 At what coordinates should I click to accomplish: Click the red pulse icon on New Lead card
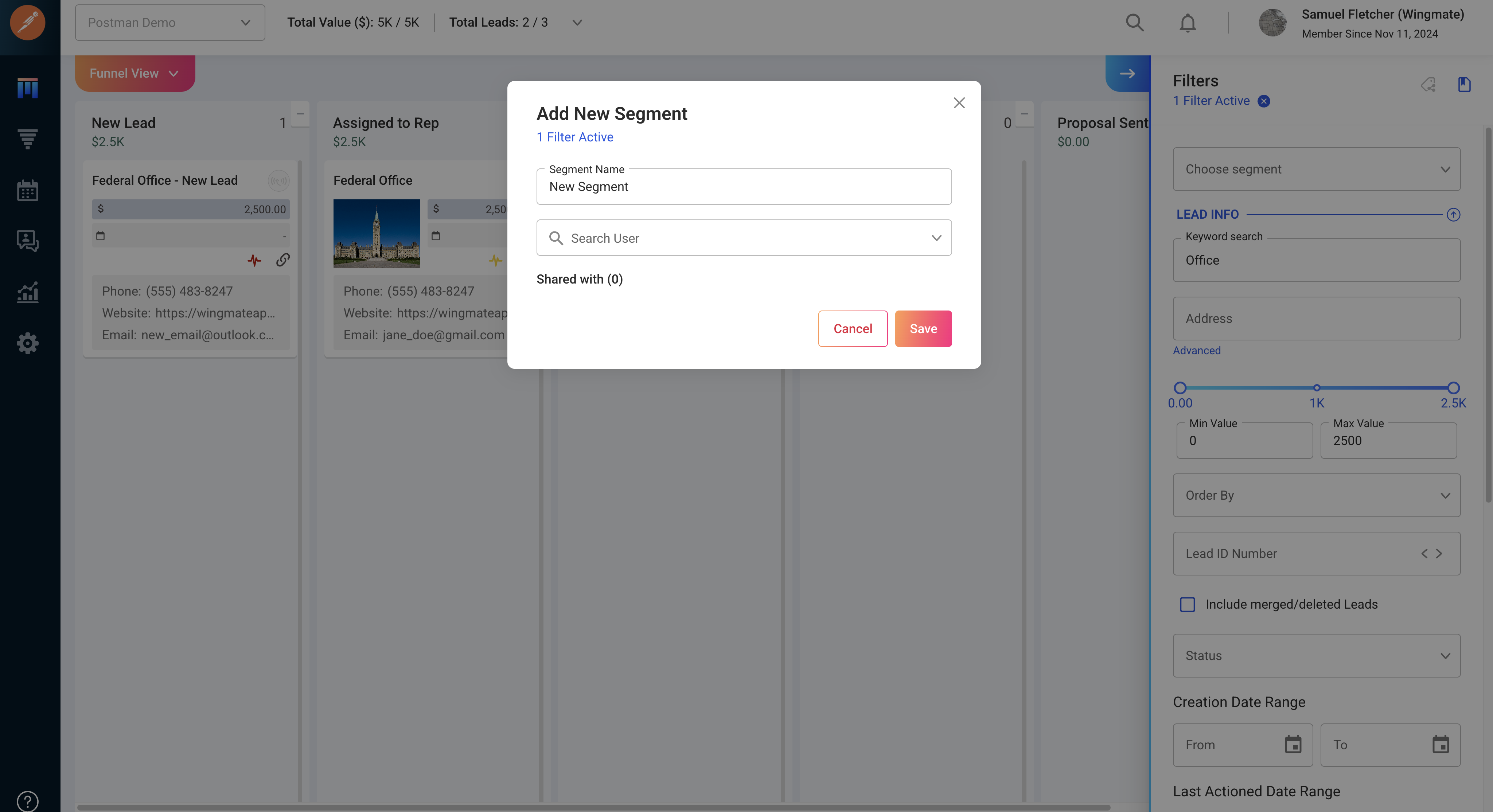tap(254, 259)
